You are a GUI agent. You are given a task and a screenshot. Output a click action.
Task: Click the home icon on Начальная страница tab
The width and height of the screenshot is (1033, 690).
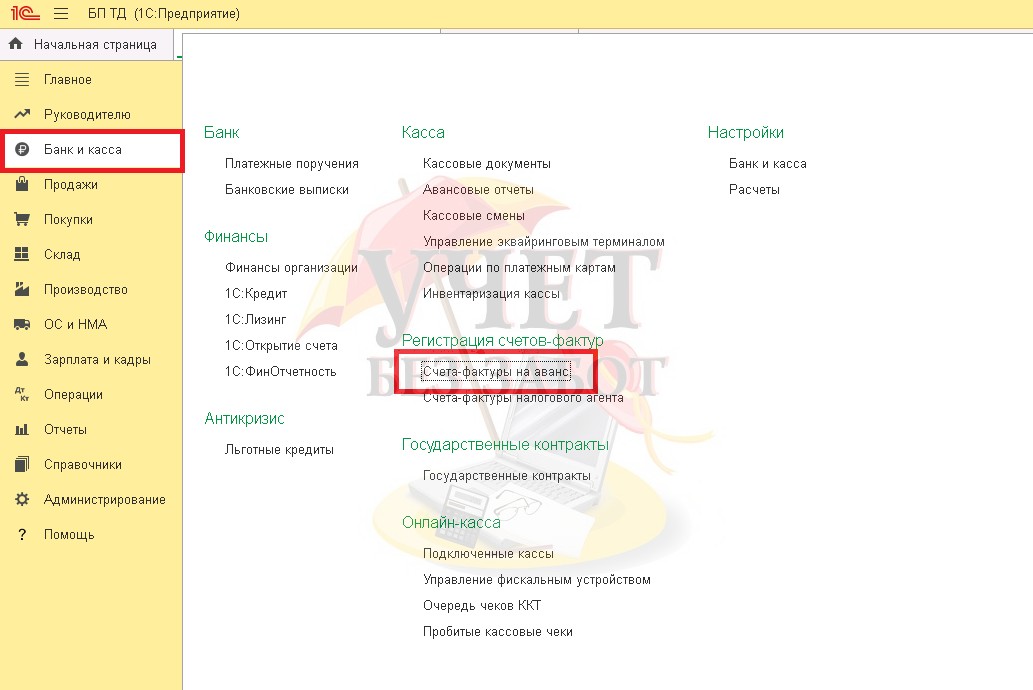click(16, 44)
